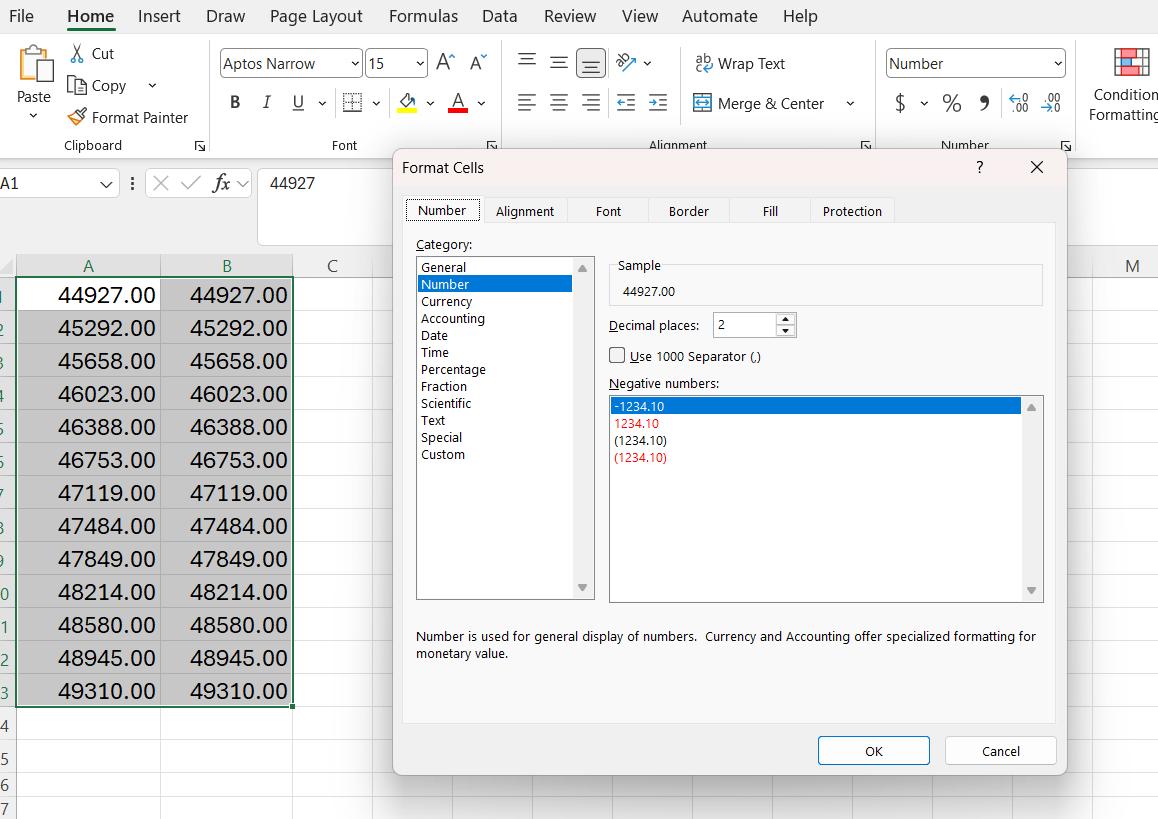Click OK in Format Cells dialog
The width and height of the screenshot is (1158, 819).
pyautogui.click(x=874, y=751)
